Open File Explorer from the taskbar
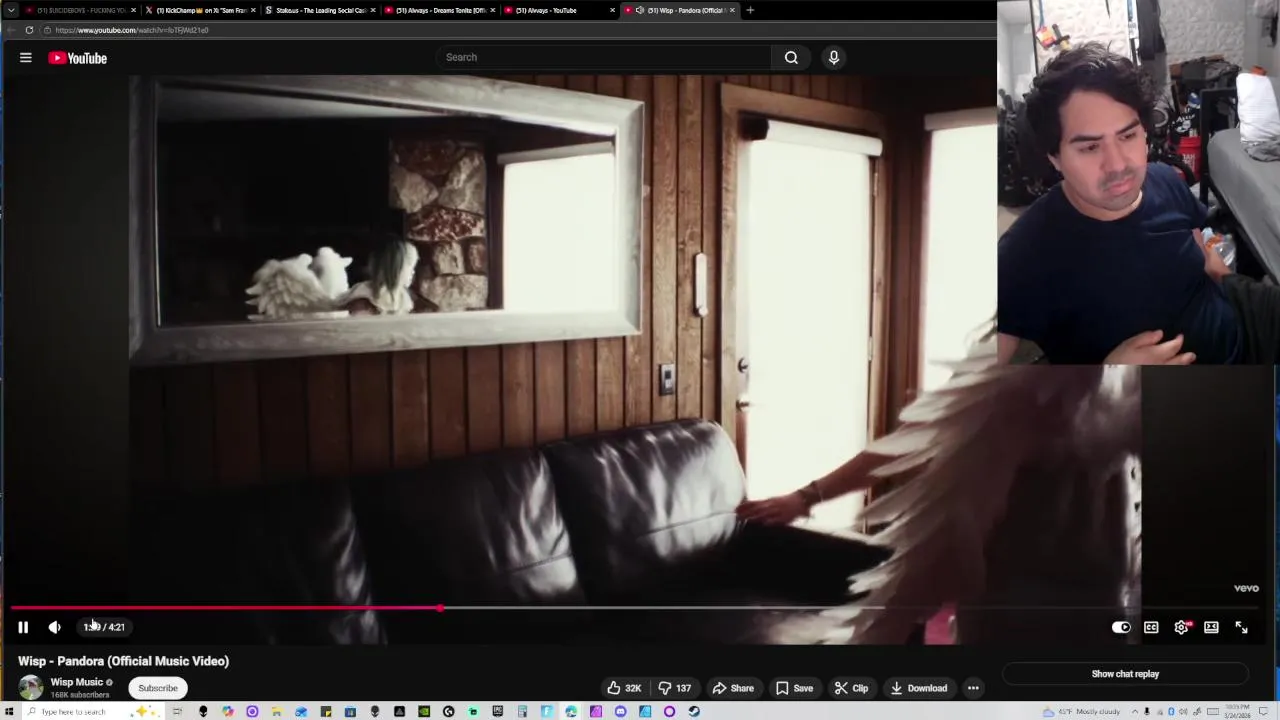Image resolution: width=1280 pixels, height=720 pixels. point(276,712)
